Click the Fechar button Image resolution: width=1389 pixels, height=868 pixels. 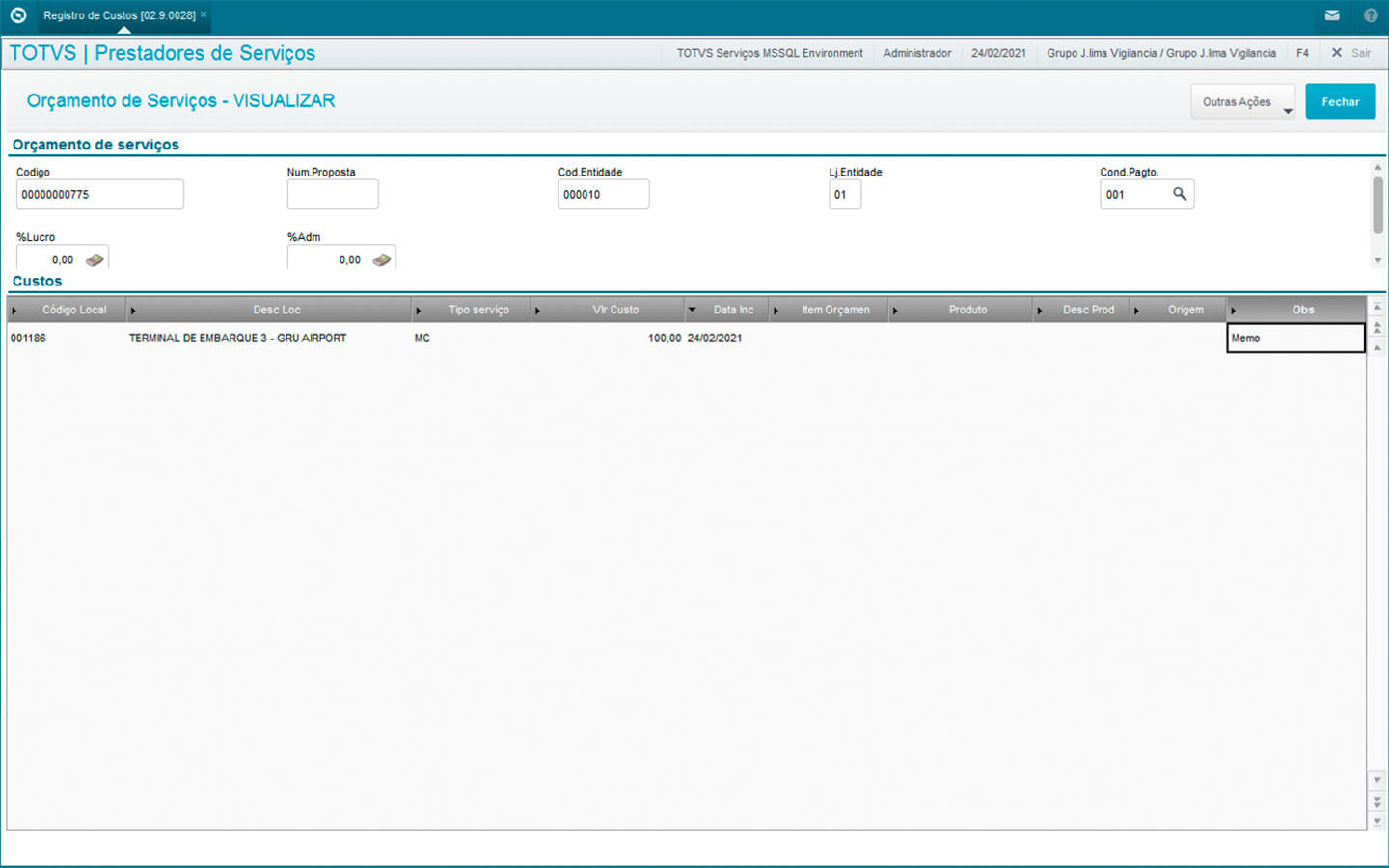point(1340,102)
